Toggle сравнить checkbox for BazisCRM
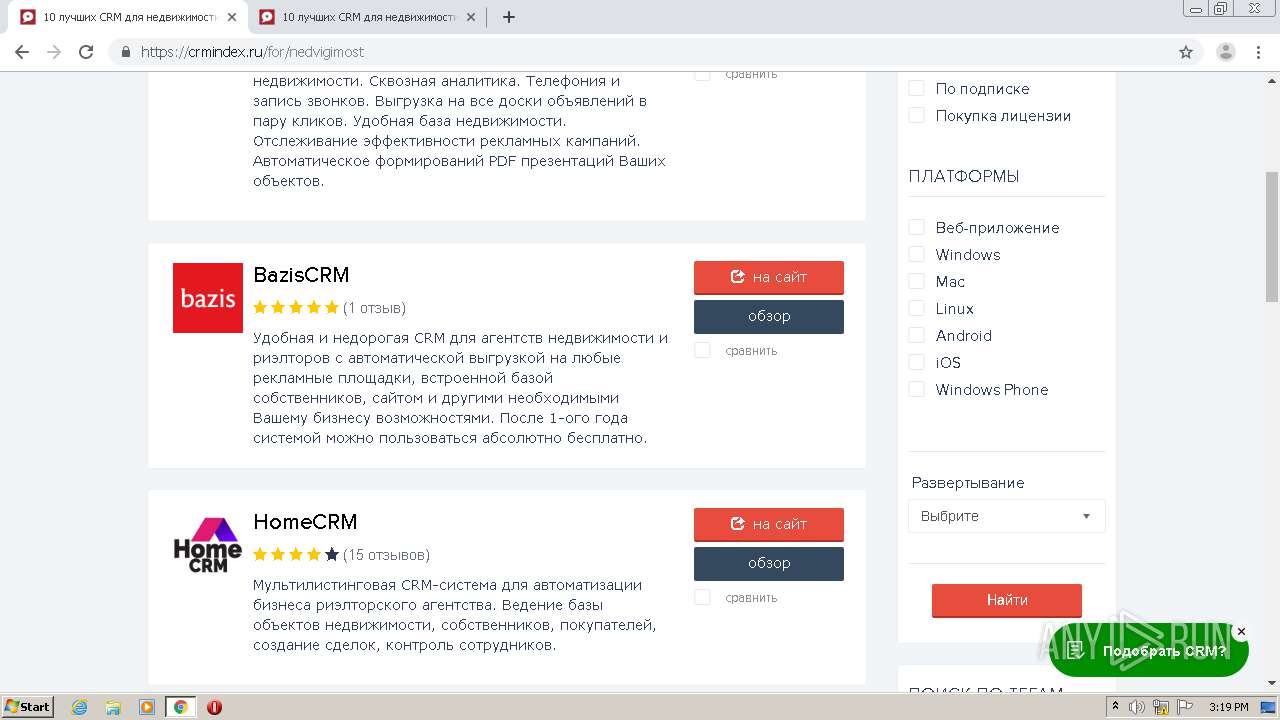The height and width of the screenshot is (720, 1280). pos(702,350)
